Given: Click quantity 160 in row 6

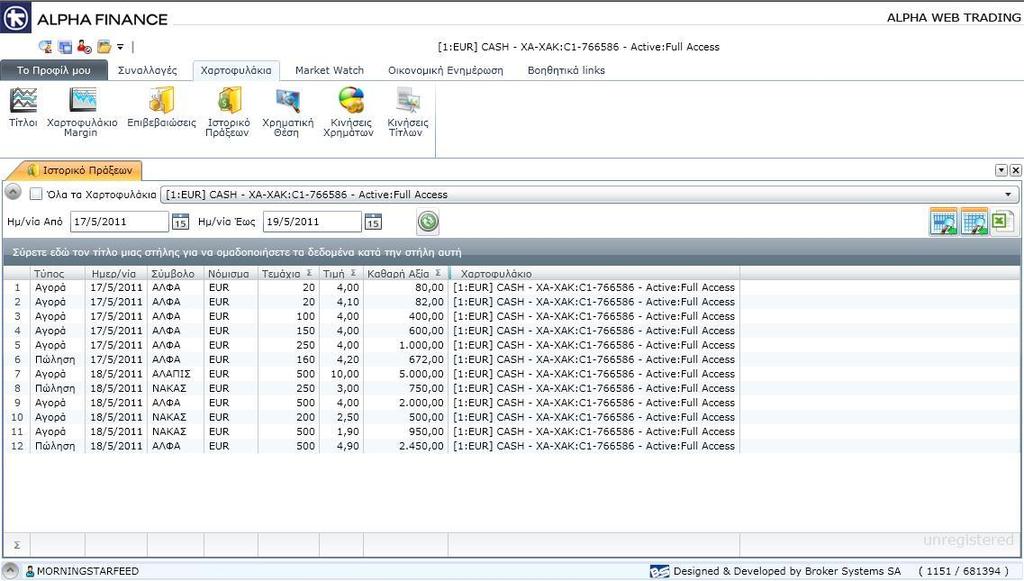Looking at the screenshot, I should (x=306, y=360).
